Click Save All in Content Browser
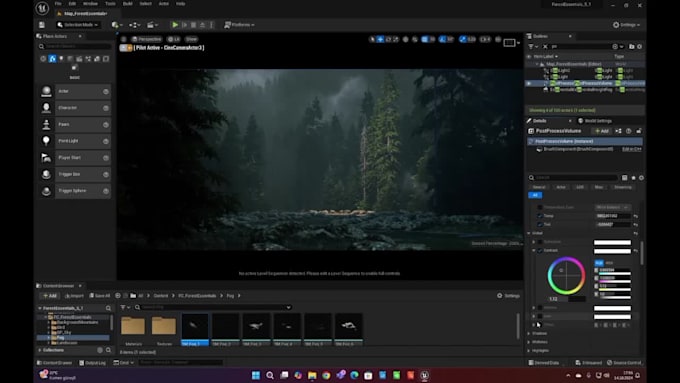This screenshot has width=680, height=383. (100, 296)
